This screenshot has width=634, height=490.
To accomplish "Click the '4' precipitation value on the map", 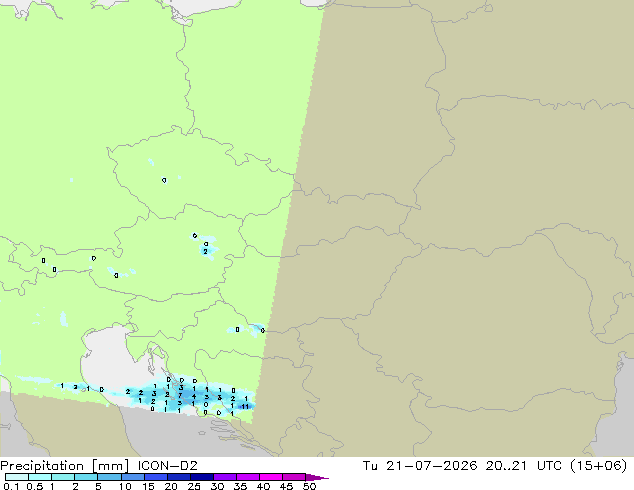I will (194, 396).
